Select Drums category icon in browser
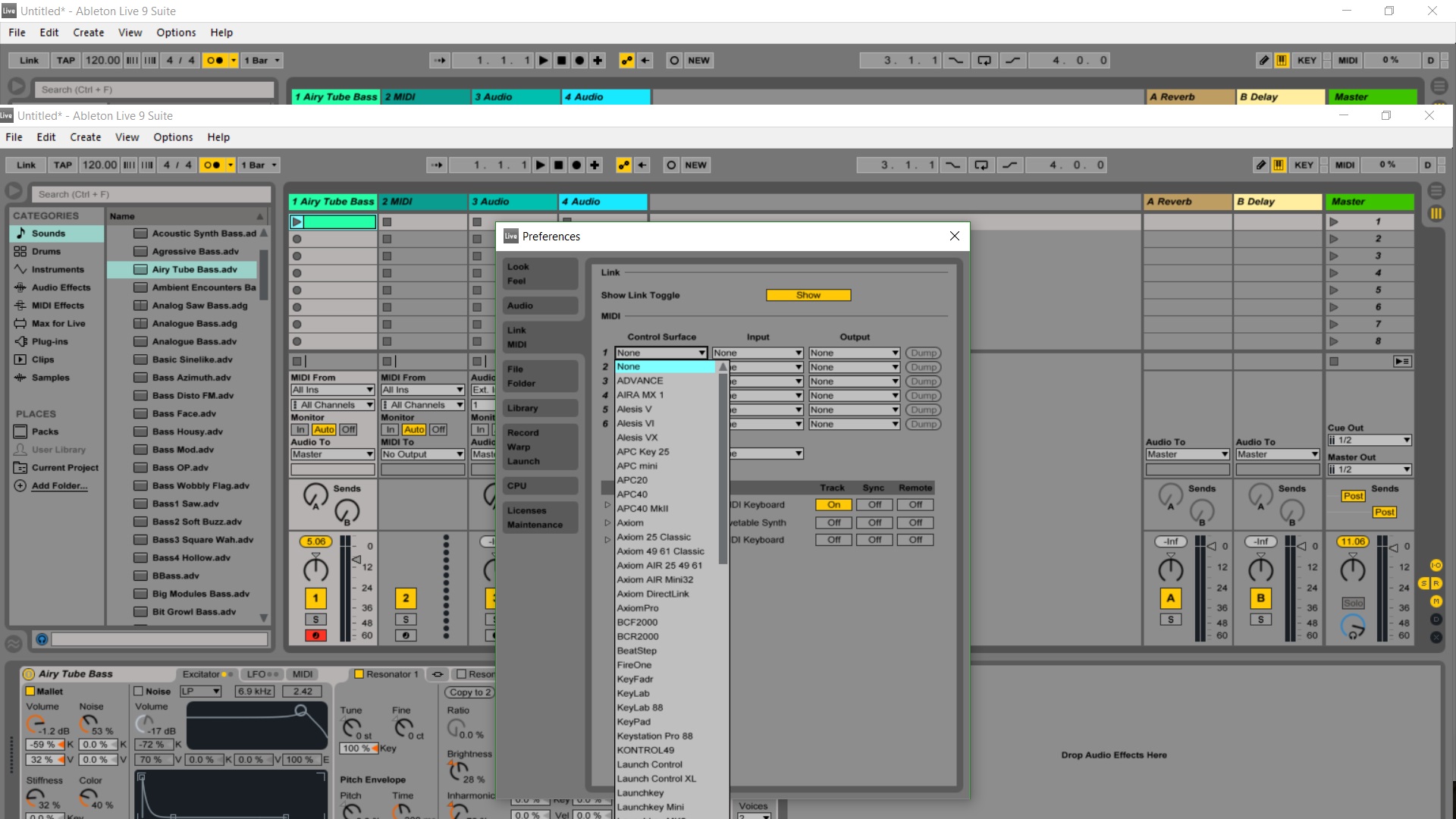This screenshot has width=1456, height=819. pyautogui.click(x=20, y=252)
